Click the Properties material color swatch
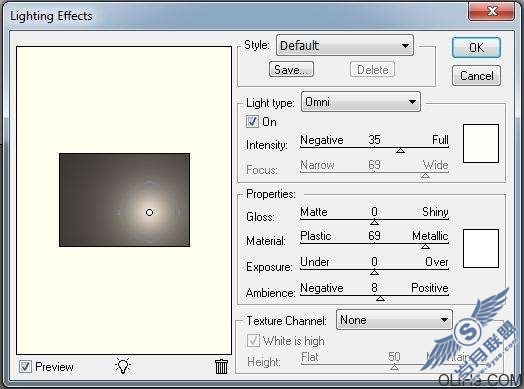The height and width of the screenshot is (389, 524). (x=481, y=248)
